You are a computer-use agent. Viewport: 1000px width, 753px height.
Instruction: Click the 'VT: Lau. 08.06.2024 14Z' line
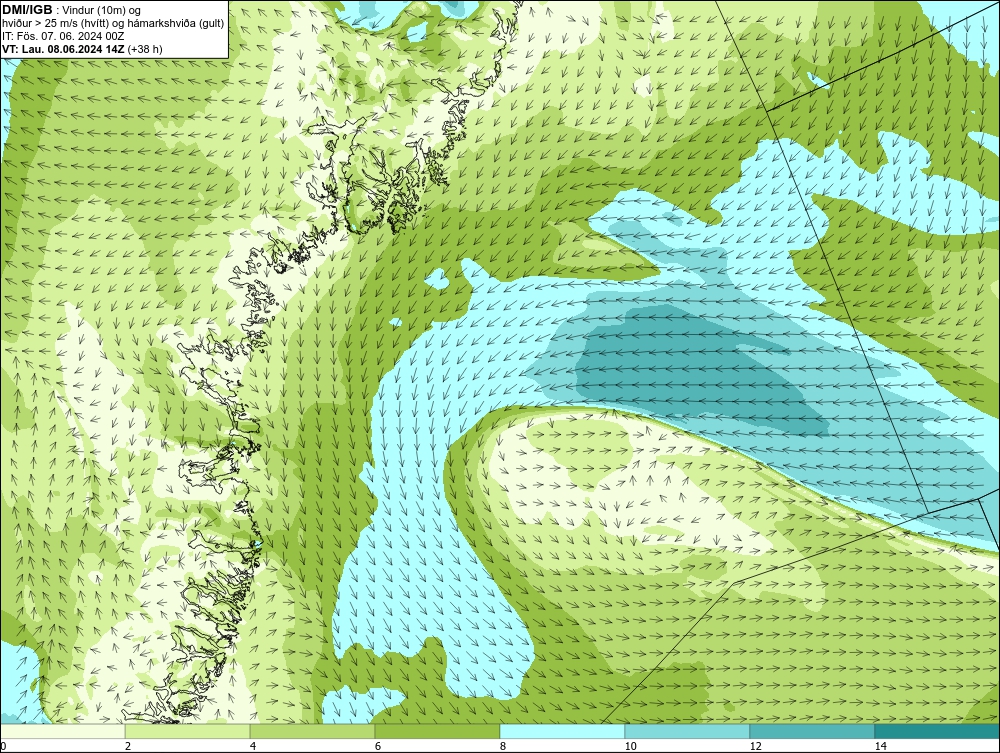point(63,48)
